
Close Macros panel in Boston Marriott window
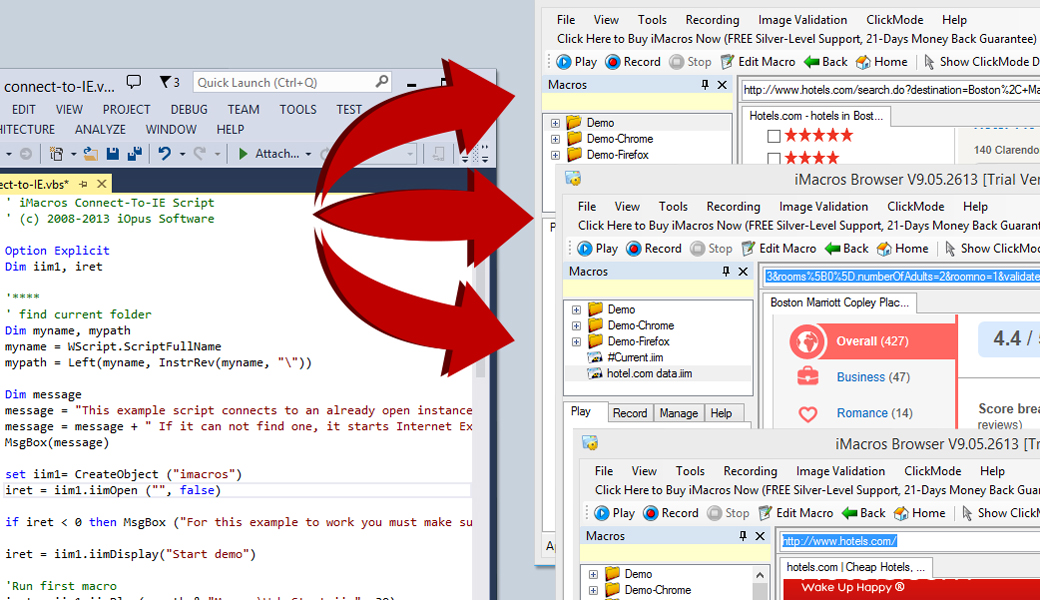coord(744,271)
